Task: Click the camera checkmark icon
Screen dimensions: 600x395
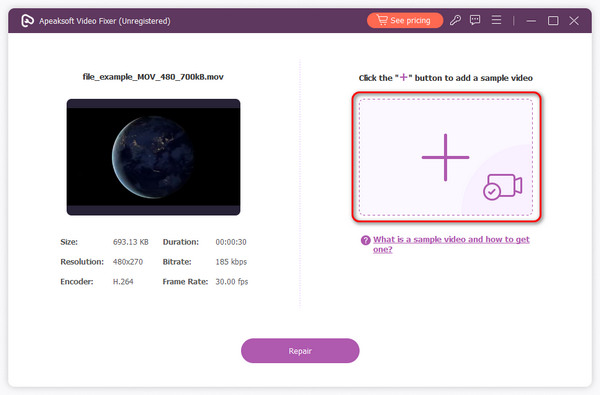Action: [x=502, y=187]
